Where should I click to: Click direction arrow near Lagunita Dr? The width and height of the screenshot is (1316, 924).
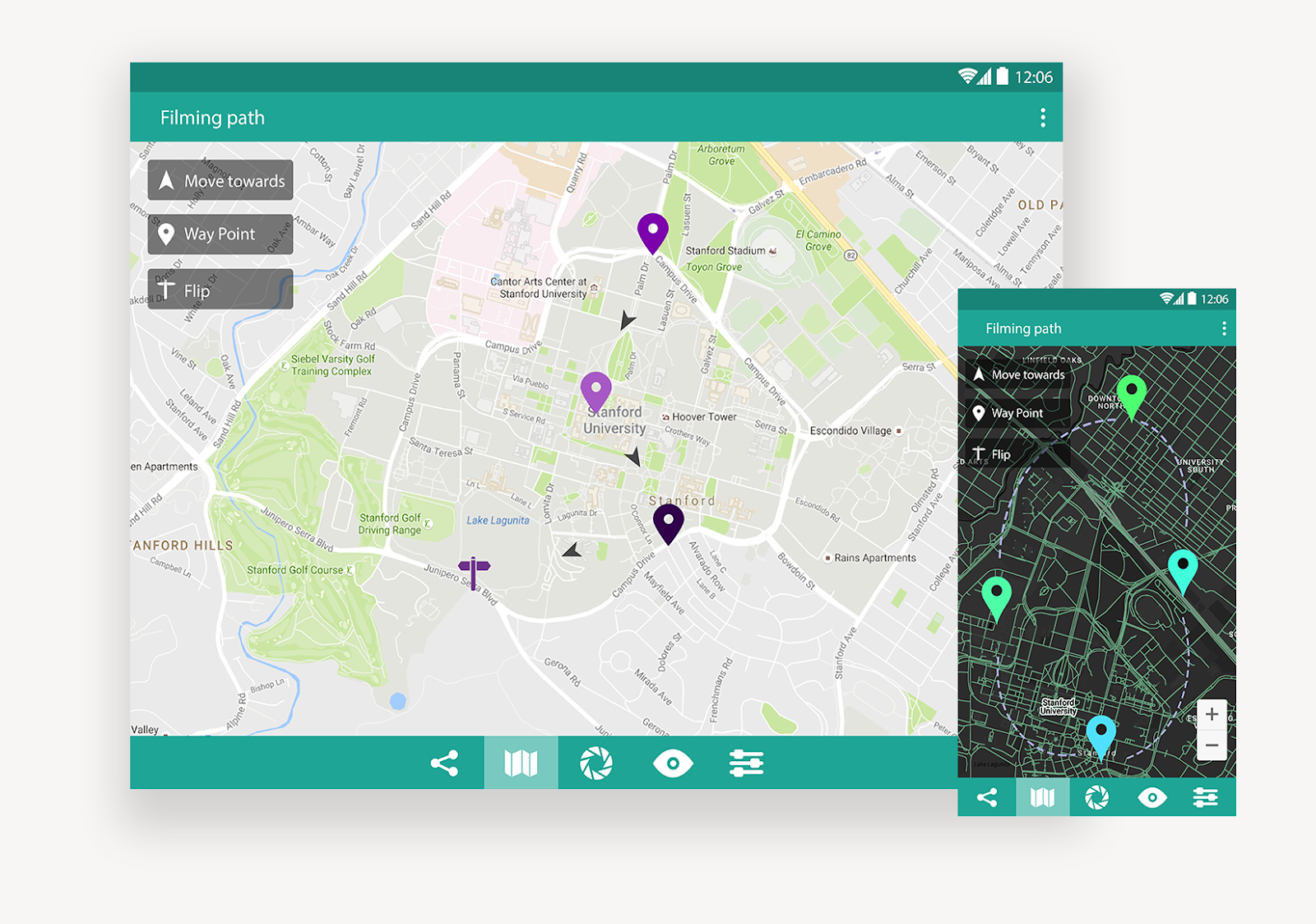pyautogui.click(x=572, y=550)
